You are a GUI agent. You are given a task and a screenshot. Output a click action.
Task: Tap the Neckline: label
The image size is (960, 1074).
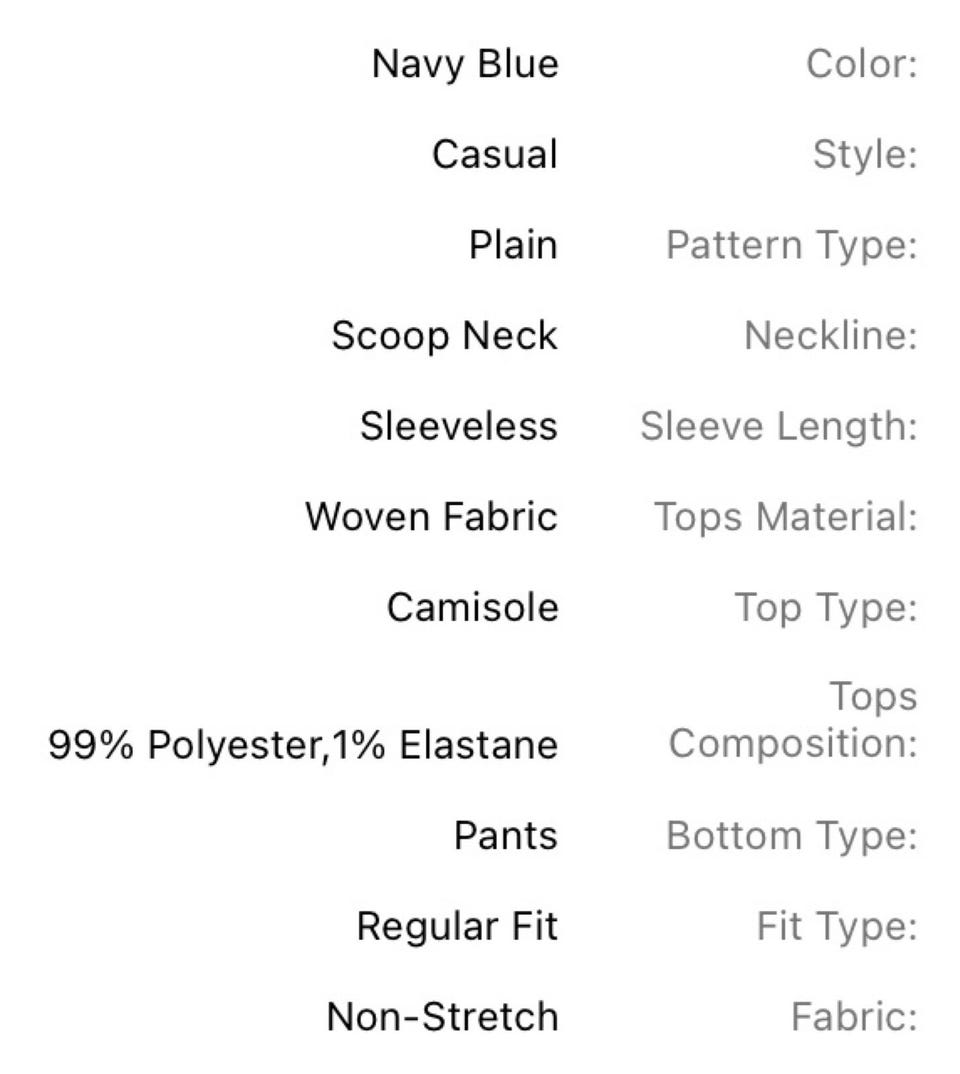[830, 336]
